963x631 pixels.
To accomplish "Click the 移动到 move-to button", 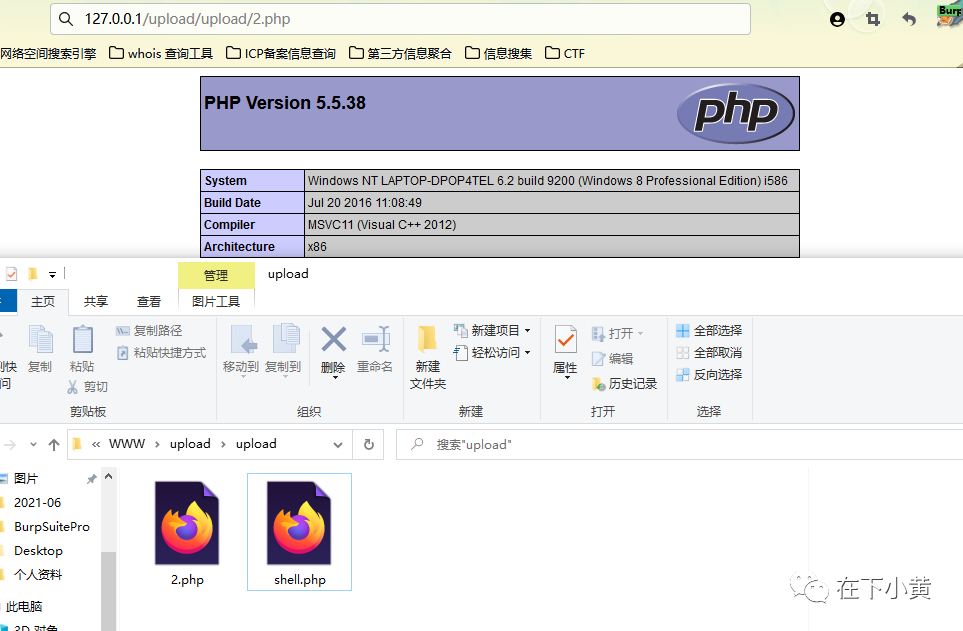I will (x=241, y=349).
